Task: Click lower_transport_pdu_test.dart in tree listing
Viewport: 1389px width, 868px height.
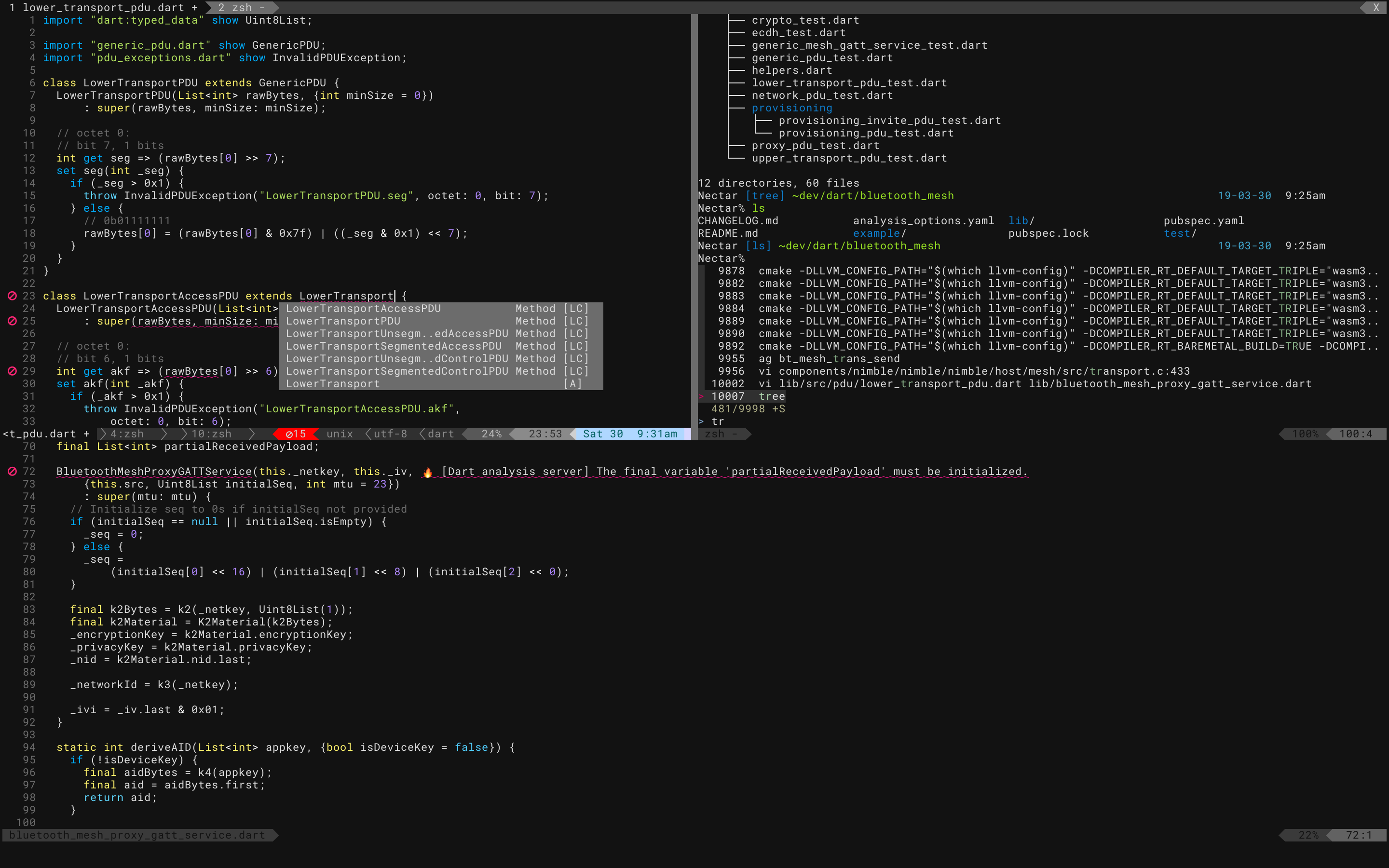Action: point(849,82)
